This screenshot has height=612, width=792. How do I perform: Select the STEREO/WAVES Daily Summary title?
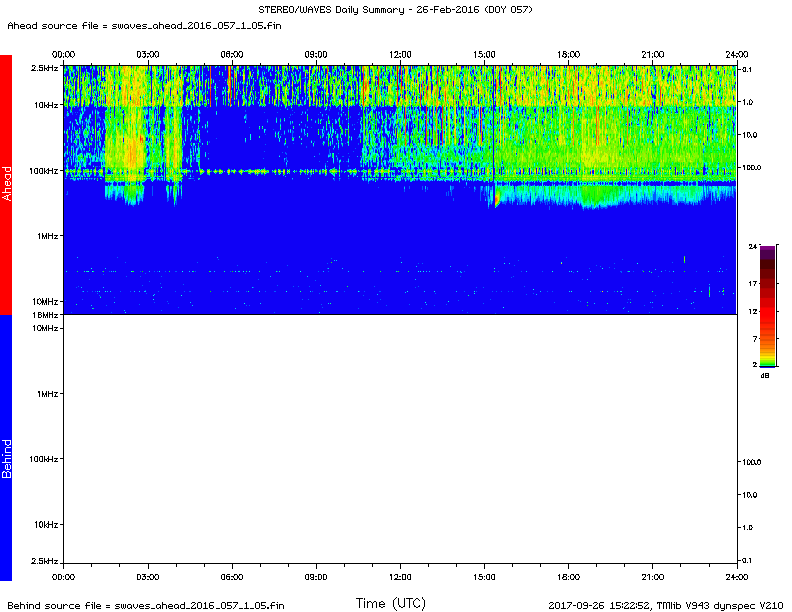[395, 9]
